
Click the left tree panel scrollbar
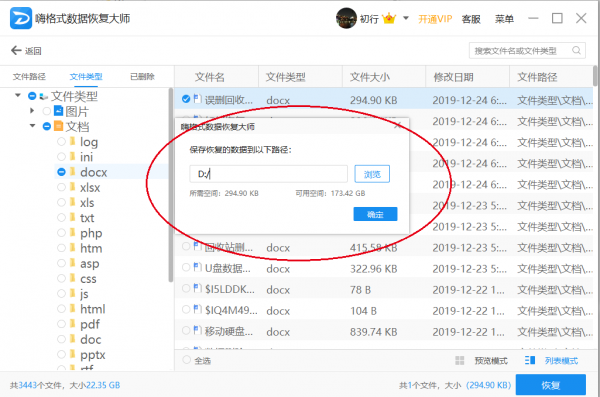point(171,185)
